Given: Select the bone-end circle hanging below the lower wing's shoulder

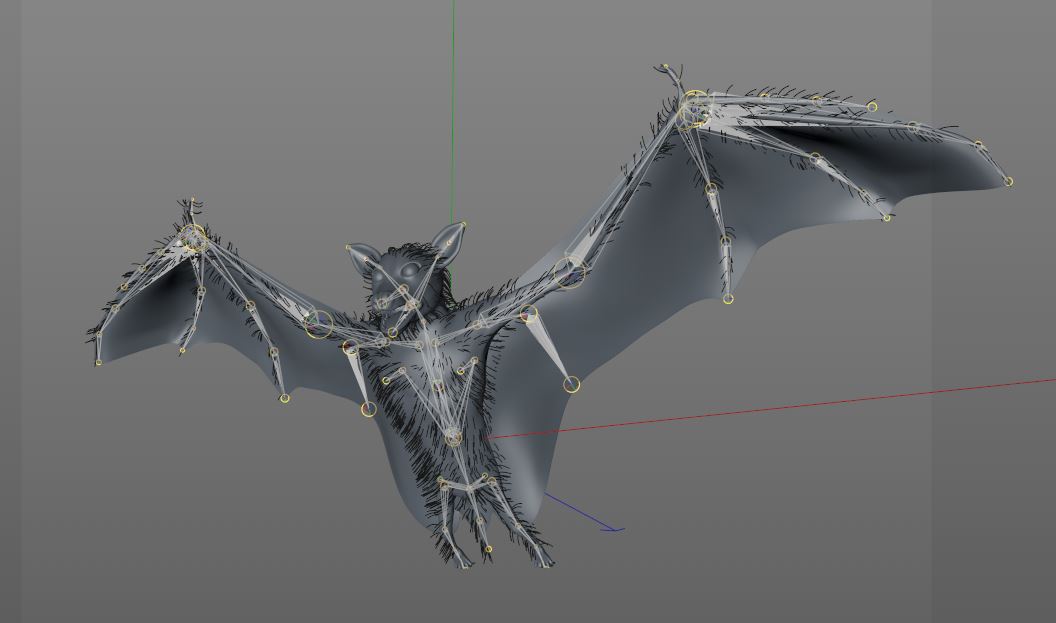Looking at the screenshot, I should pos(368,409).
